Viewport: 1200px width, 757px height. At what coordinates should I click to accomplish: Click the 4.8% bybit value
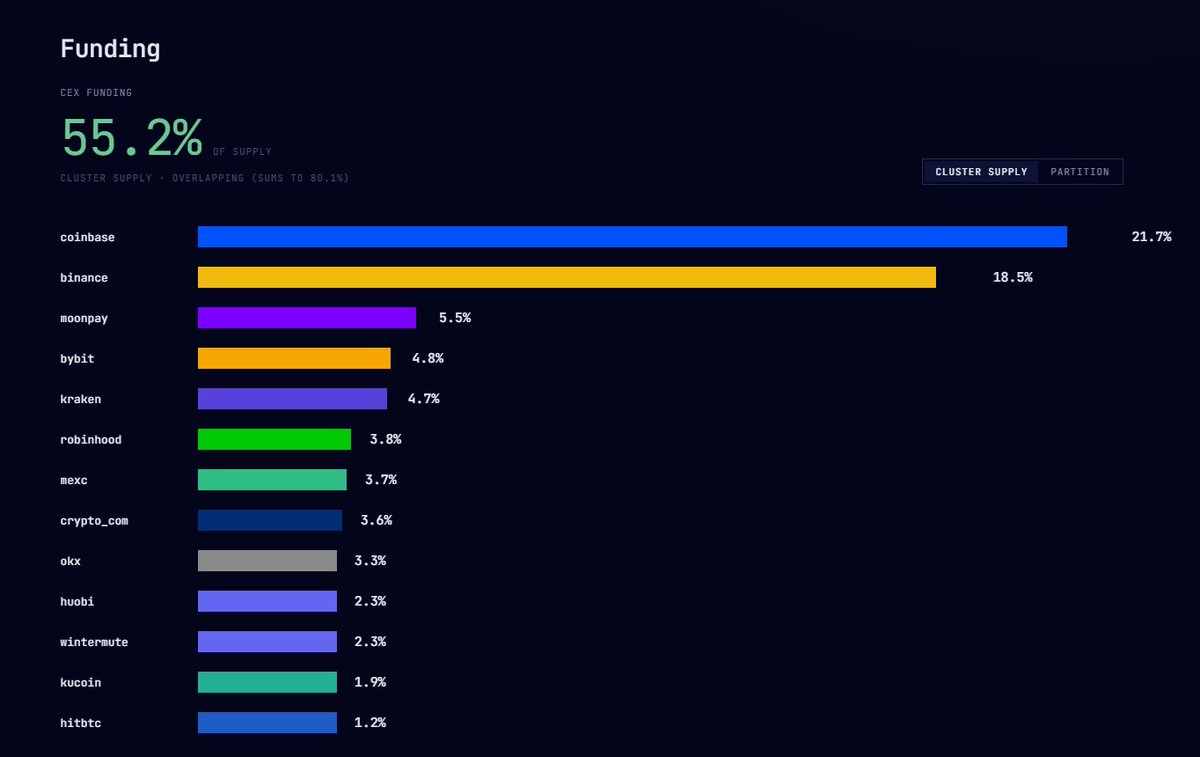pyautogui.click(x=428, y=358)
